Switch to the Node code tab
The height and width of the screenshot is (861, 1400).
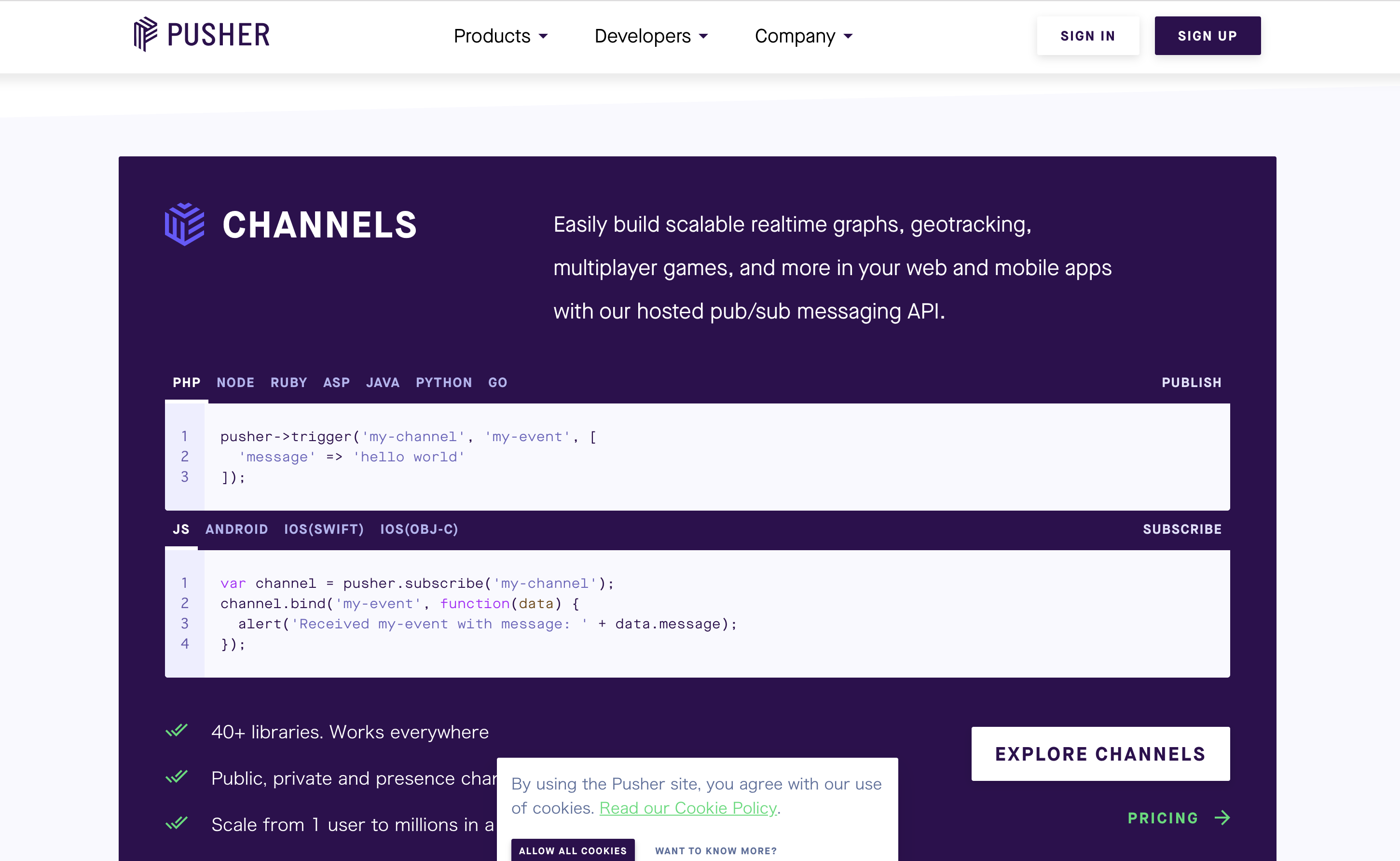[235, 383]
